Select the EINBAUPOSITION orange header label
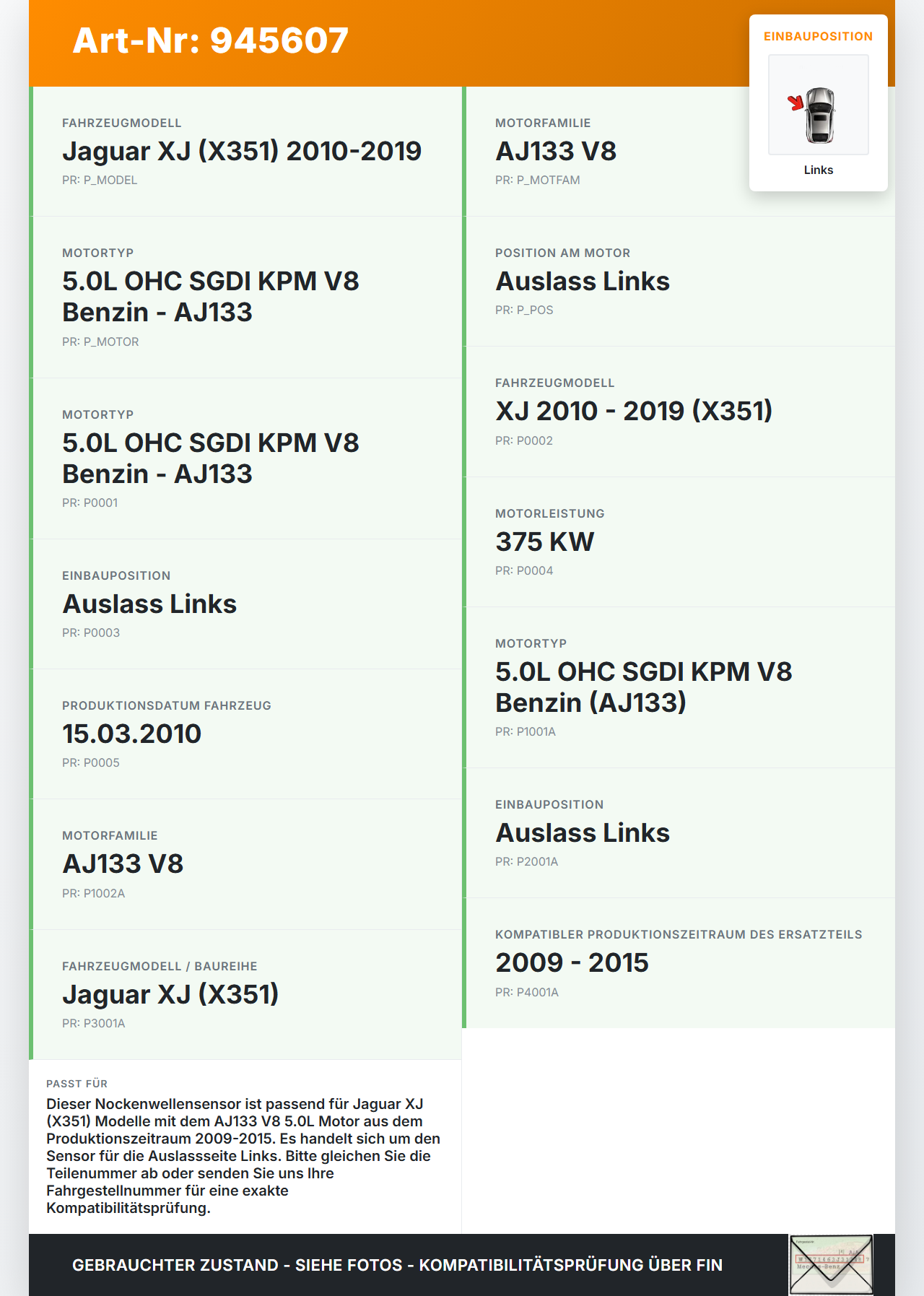 point(819,36)
